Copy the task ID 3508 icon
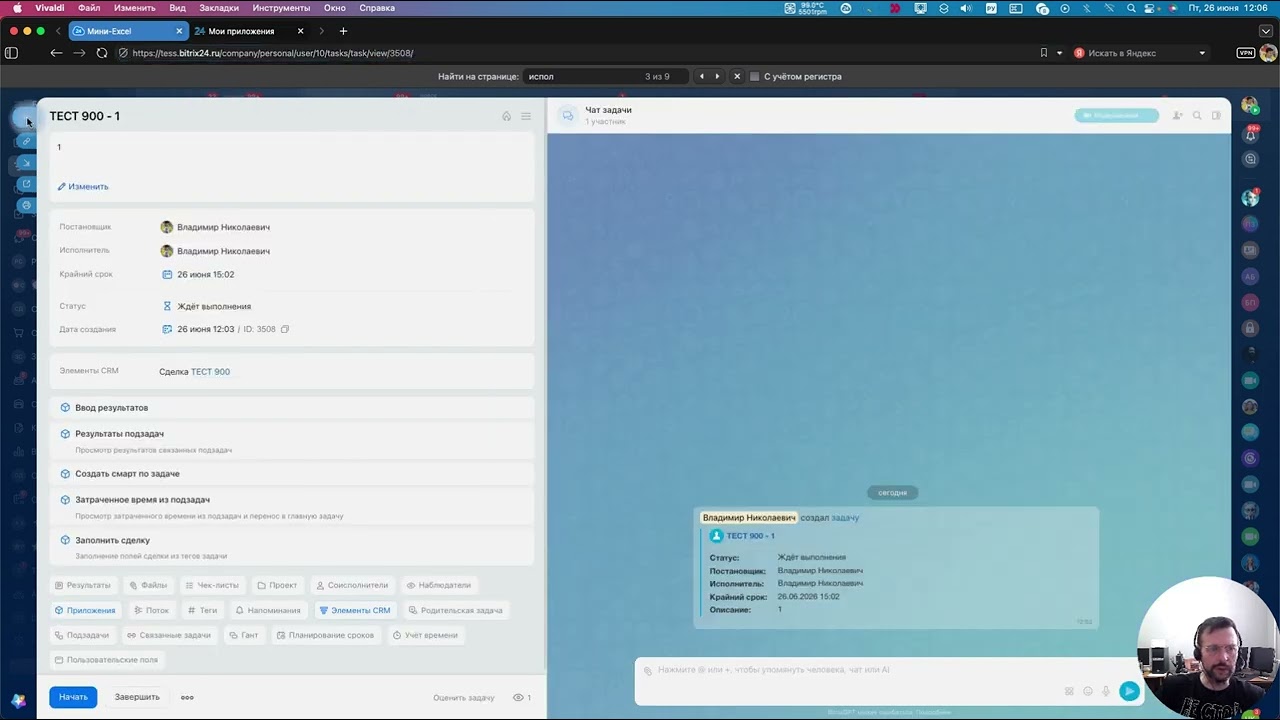 [x=285, y=329]
